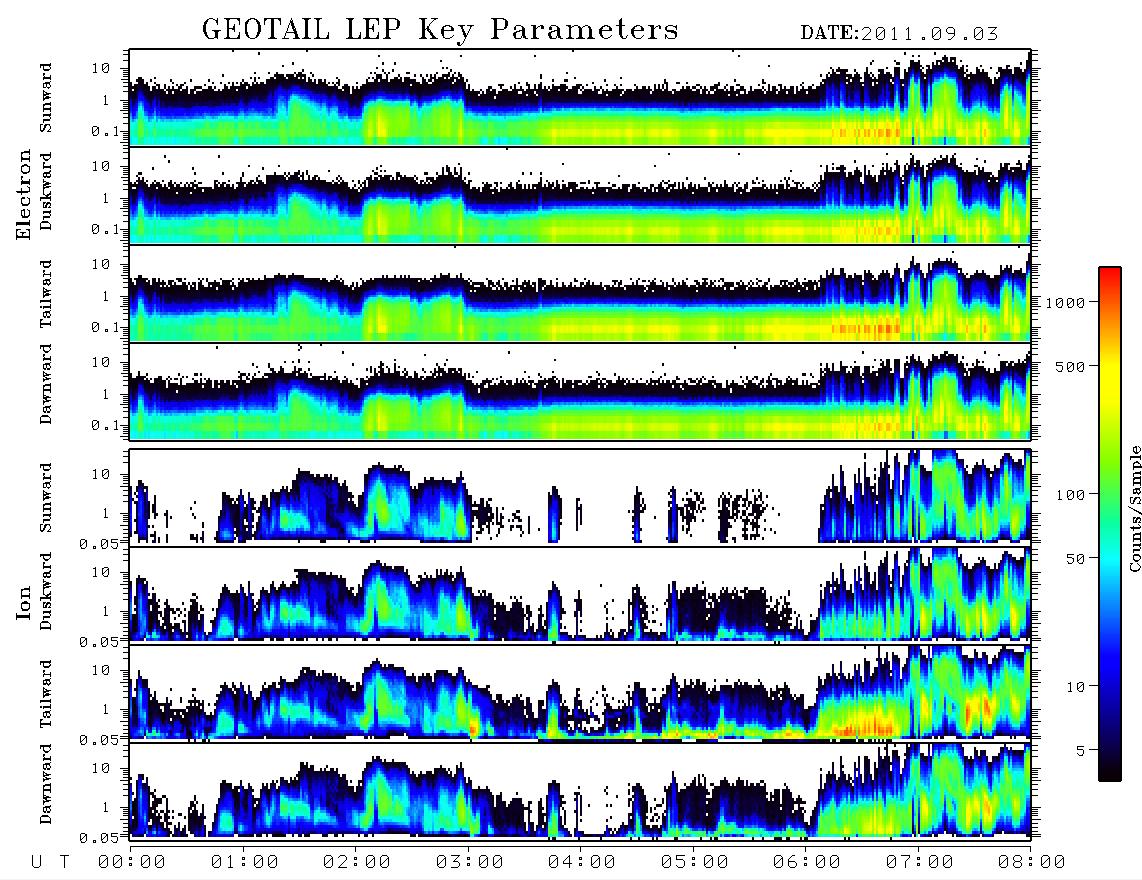This screenshot has width=1142, height=880.
Task: Click the 'U T' axis label
Action: click(x=50, y=862)
